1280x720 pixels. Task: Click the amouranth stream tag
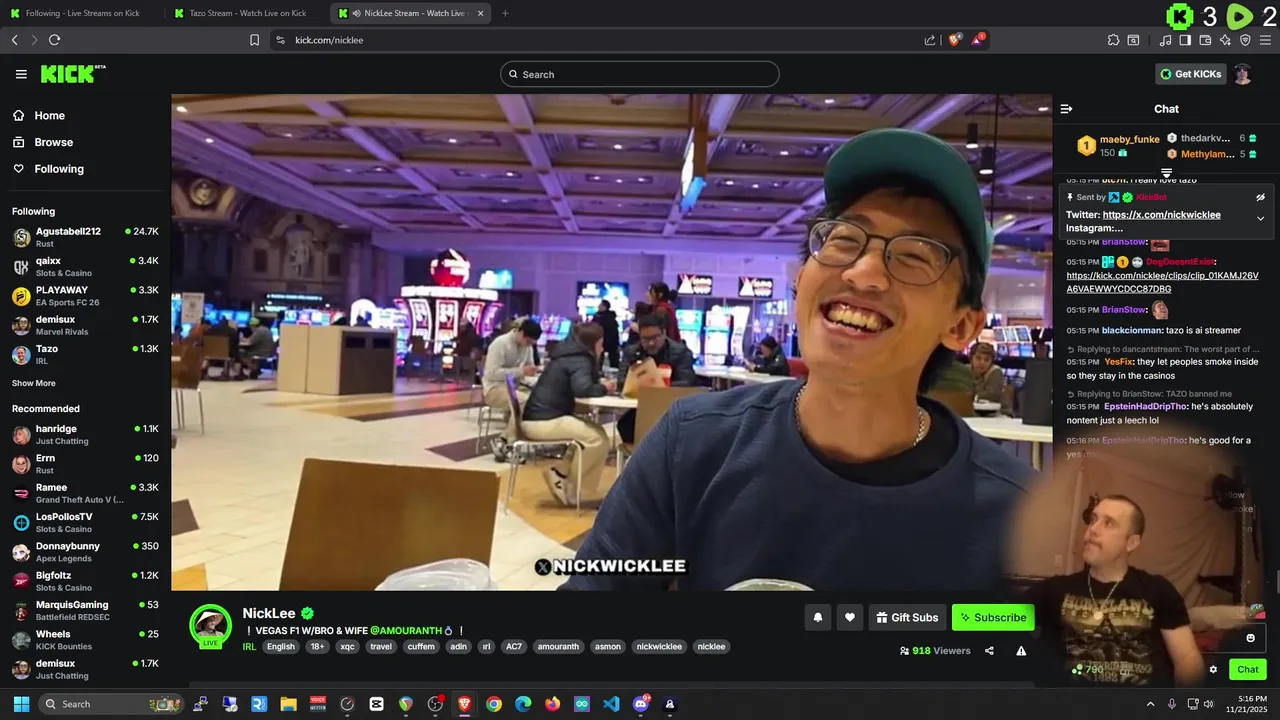tap(558, 647)
